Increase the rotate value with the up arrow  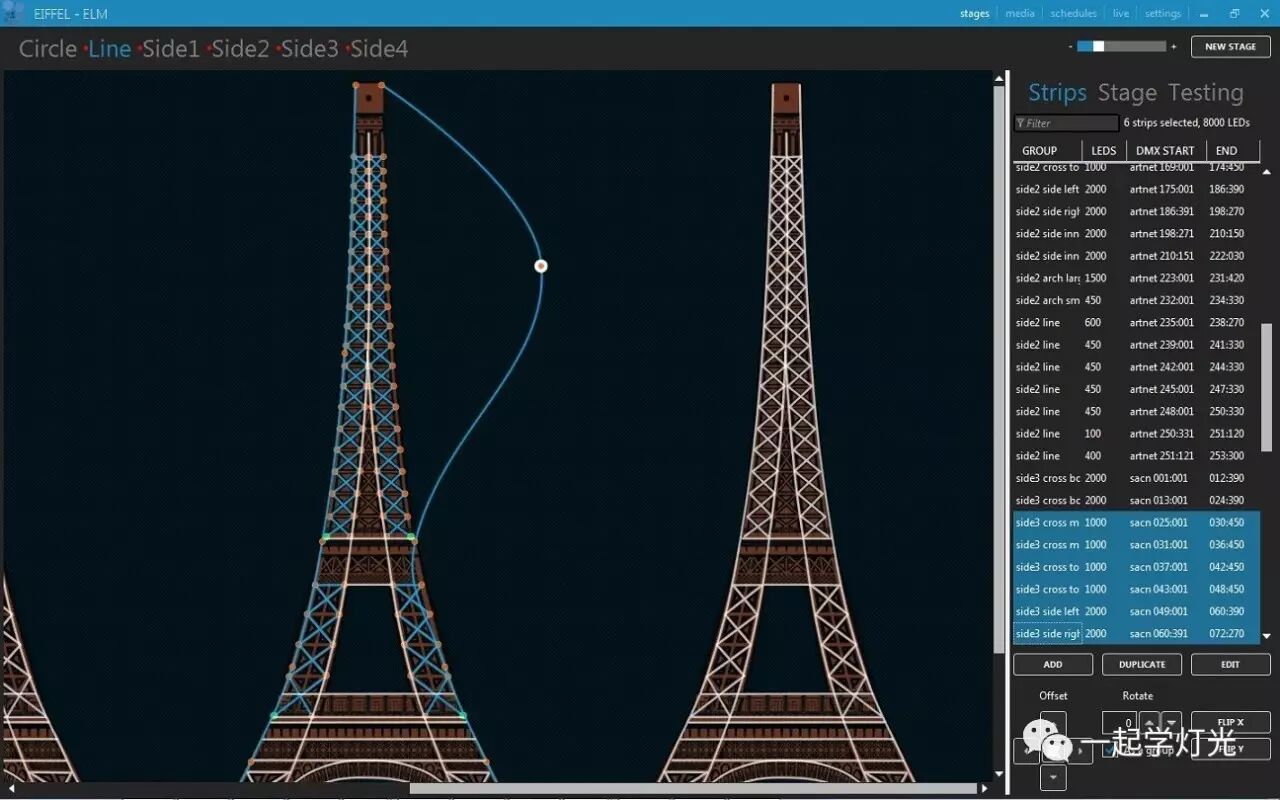point(1150,722)
